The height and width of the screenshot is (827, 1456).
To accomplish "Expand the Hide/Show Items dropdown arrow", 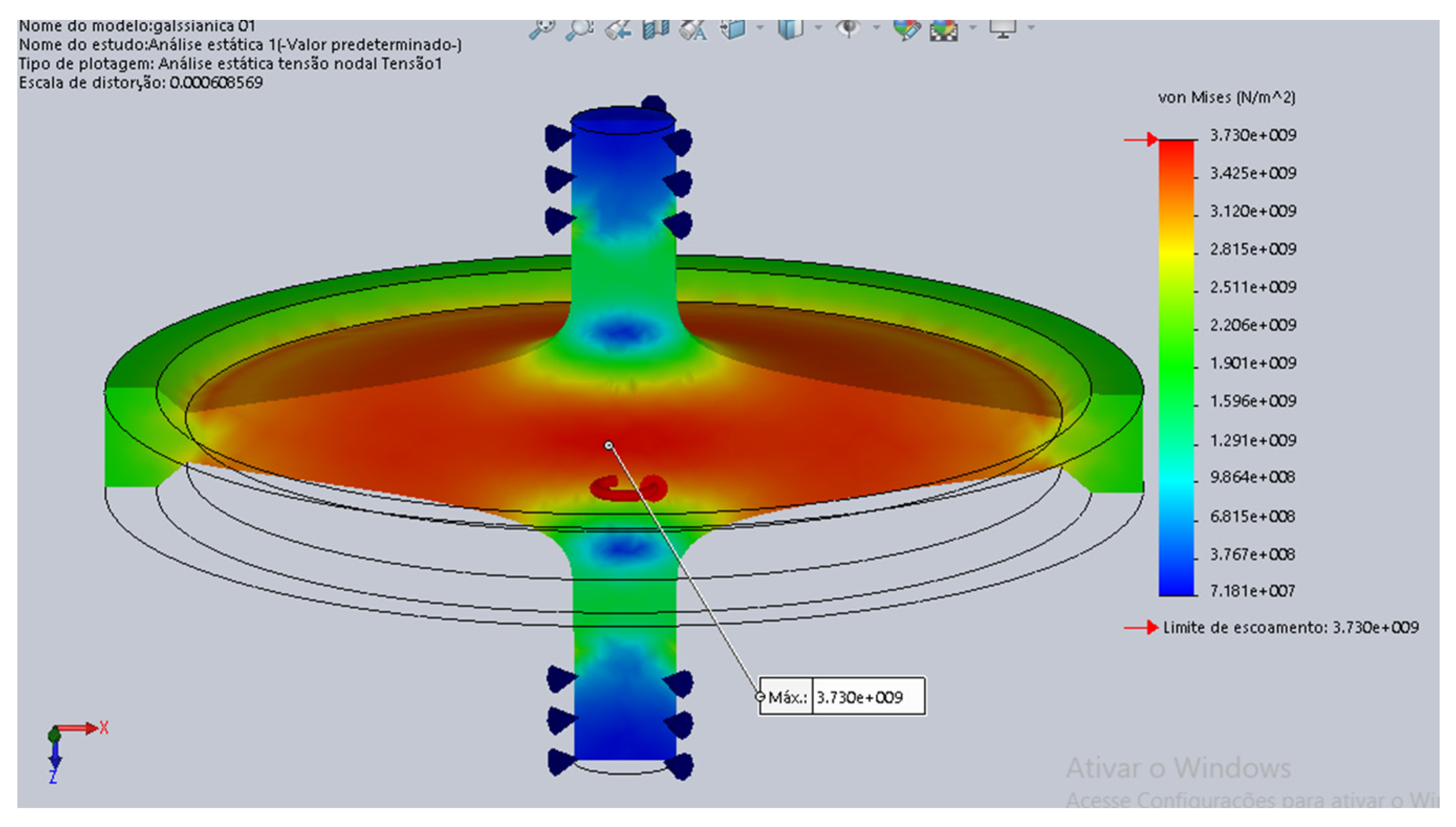I will pos(876,27).
